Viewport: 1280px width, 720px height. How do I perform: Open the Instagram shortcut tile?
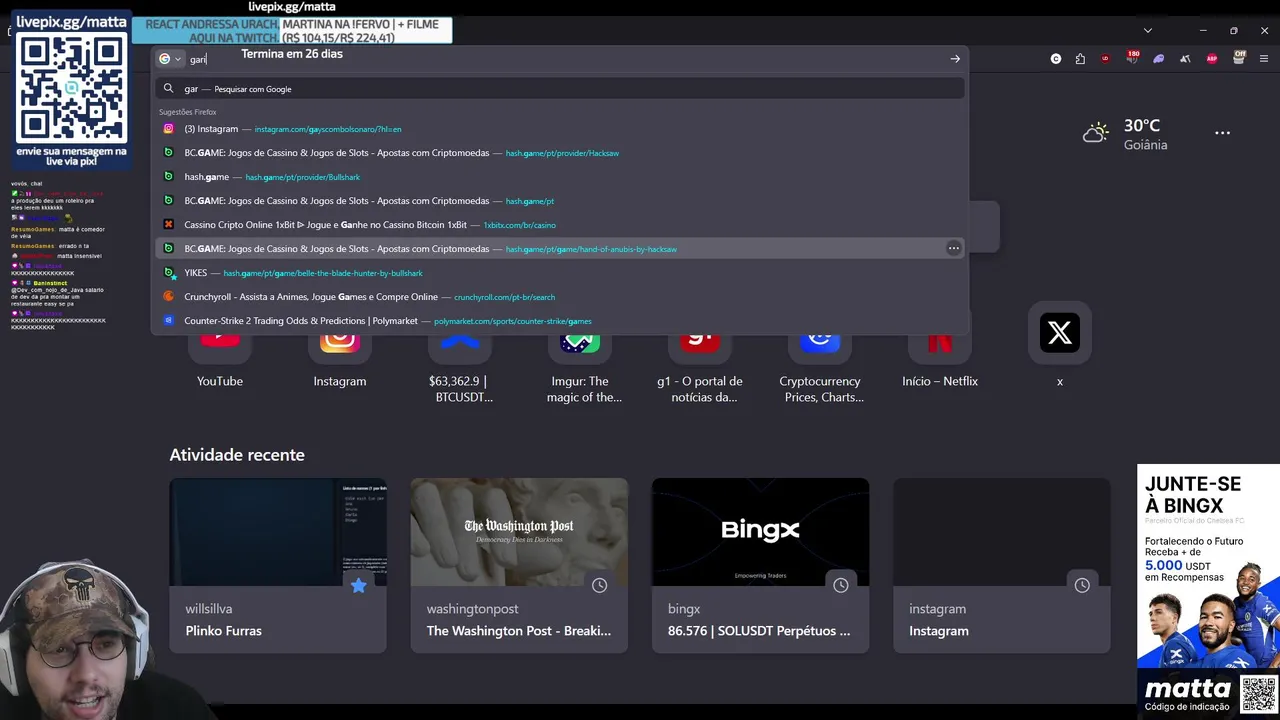[340, 362]
